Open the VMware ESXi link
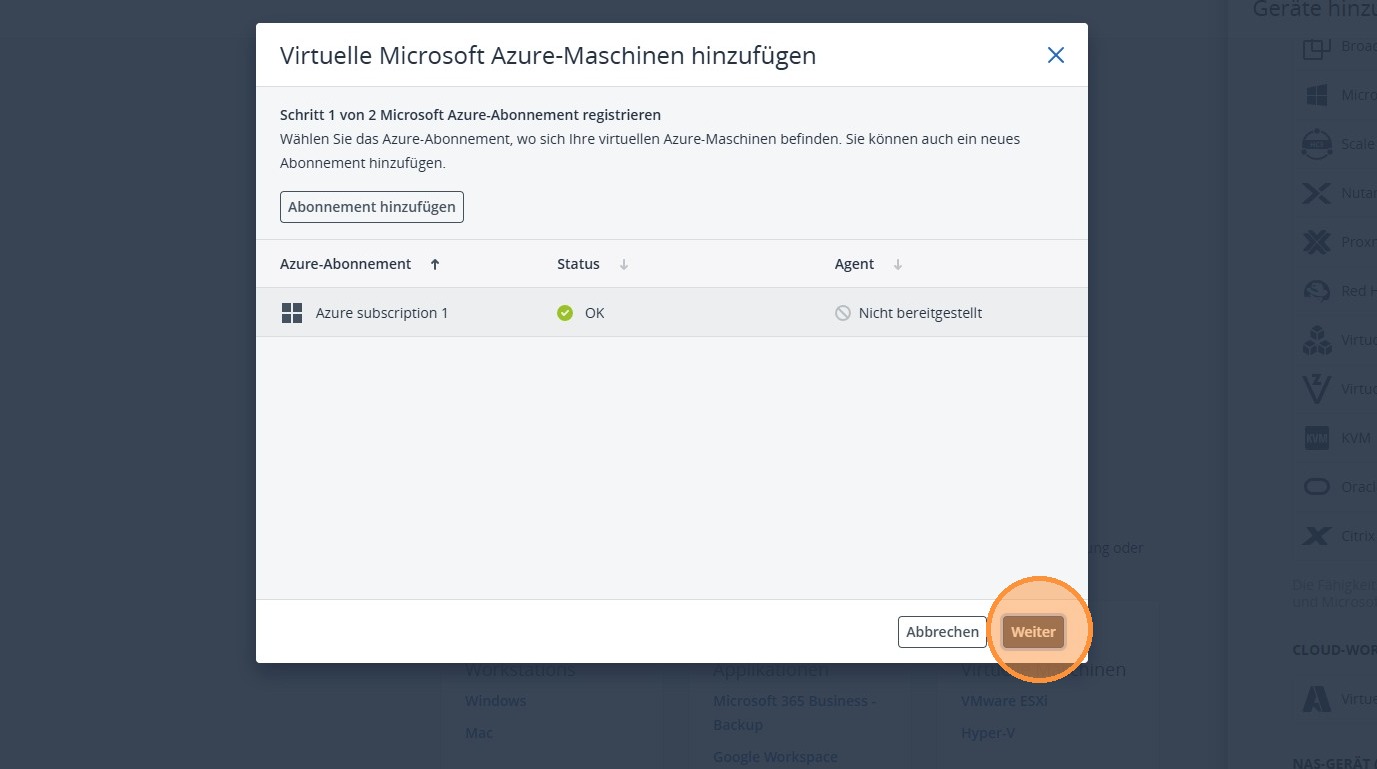Image resolution: width=1377 pixels, height=769 pixels. (x=1004, y=701)
